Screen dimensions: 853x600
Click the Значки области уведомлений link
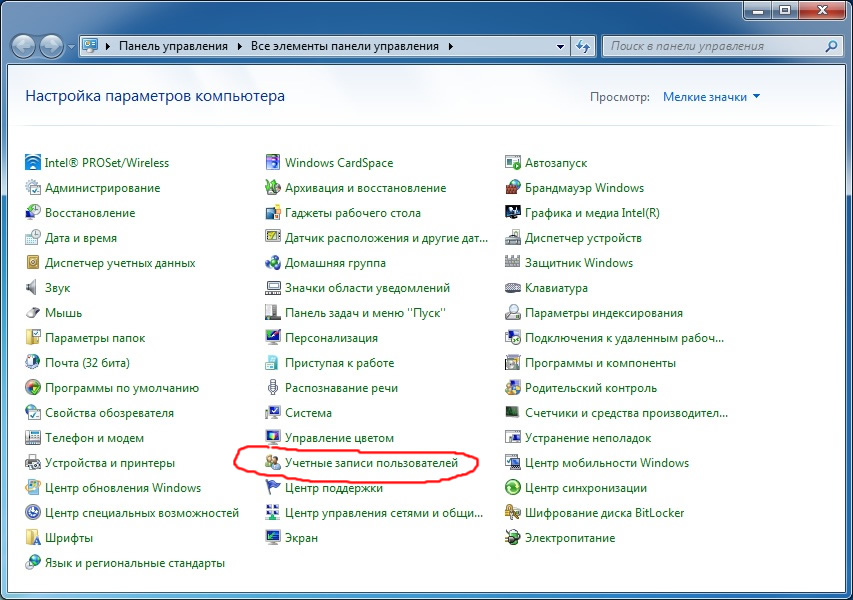[368, 288]
